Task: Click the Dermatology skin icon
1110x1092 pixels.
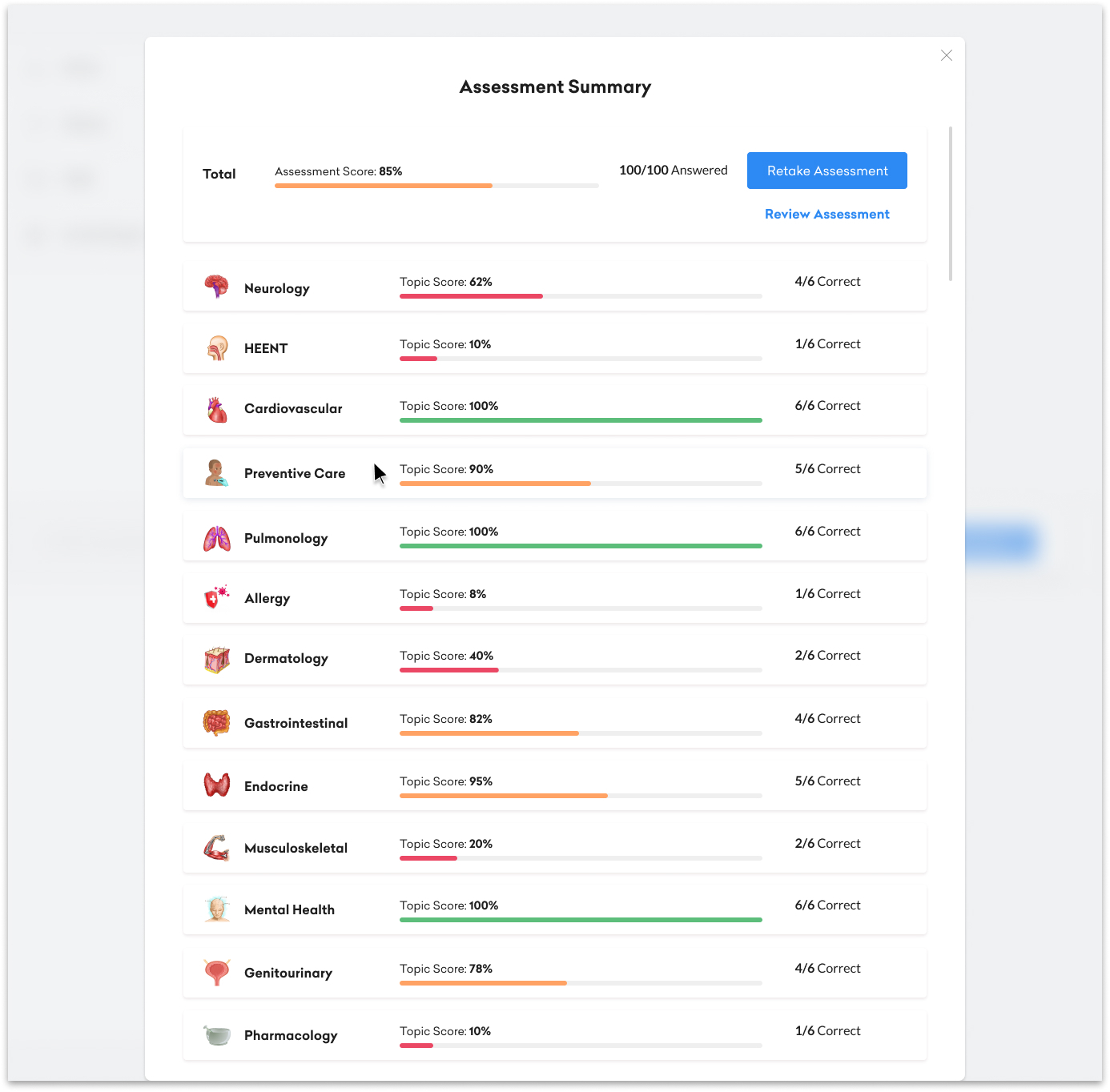Action: coord(216,660)
